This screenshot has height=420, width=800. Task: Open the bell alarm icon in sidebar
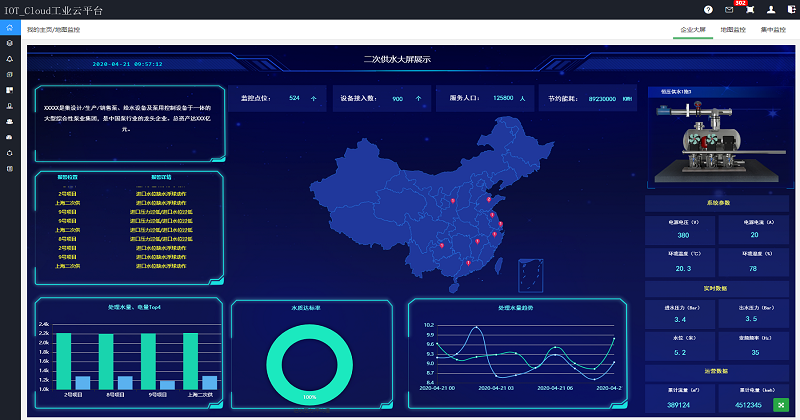coord(10,59)
